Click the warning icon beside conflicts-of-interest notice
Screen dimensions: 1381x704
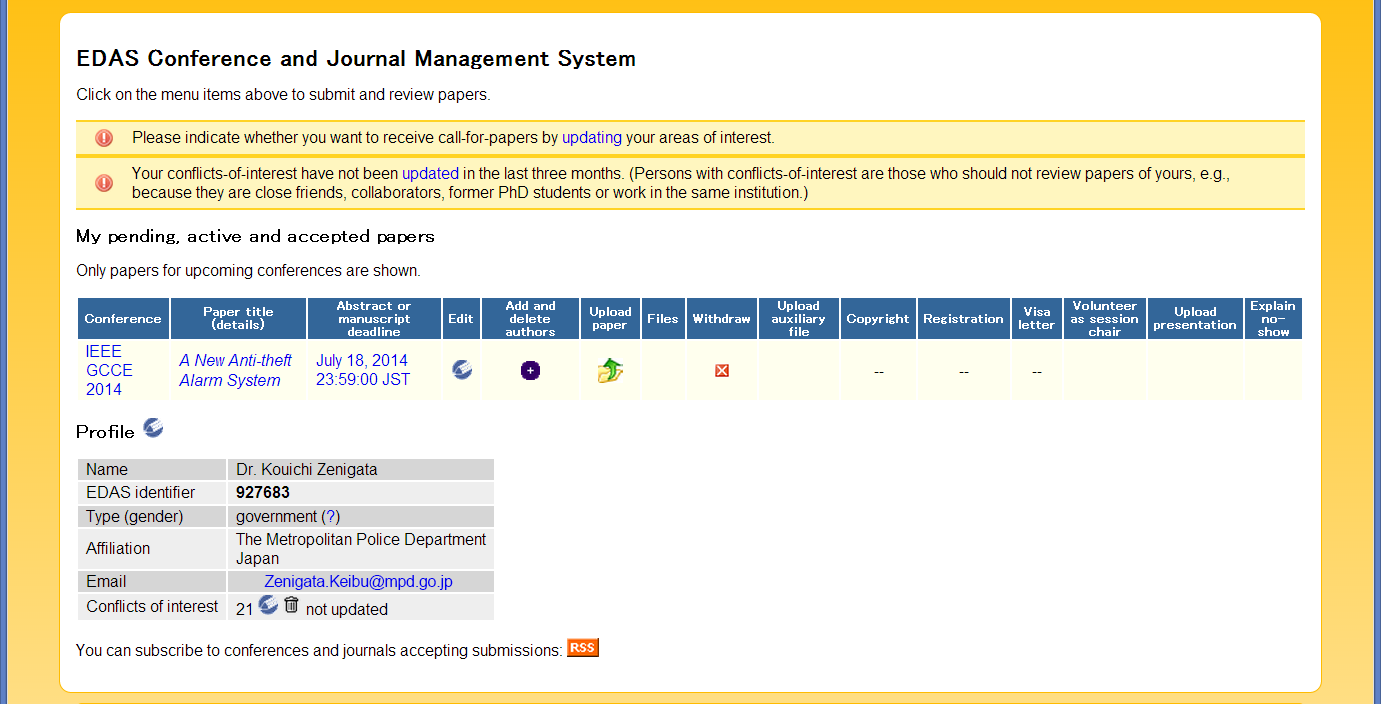click(104, 183)
